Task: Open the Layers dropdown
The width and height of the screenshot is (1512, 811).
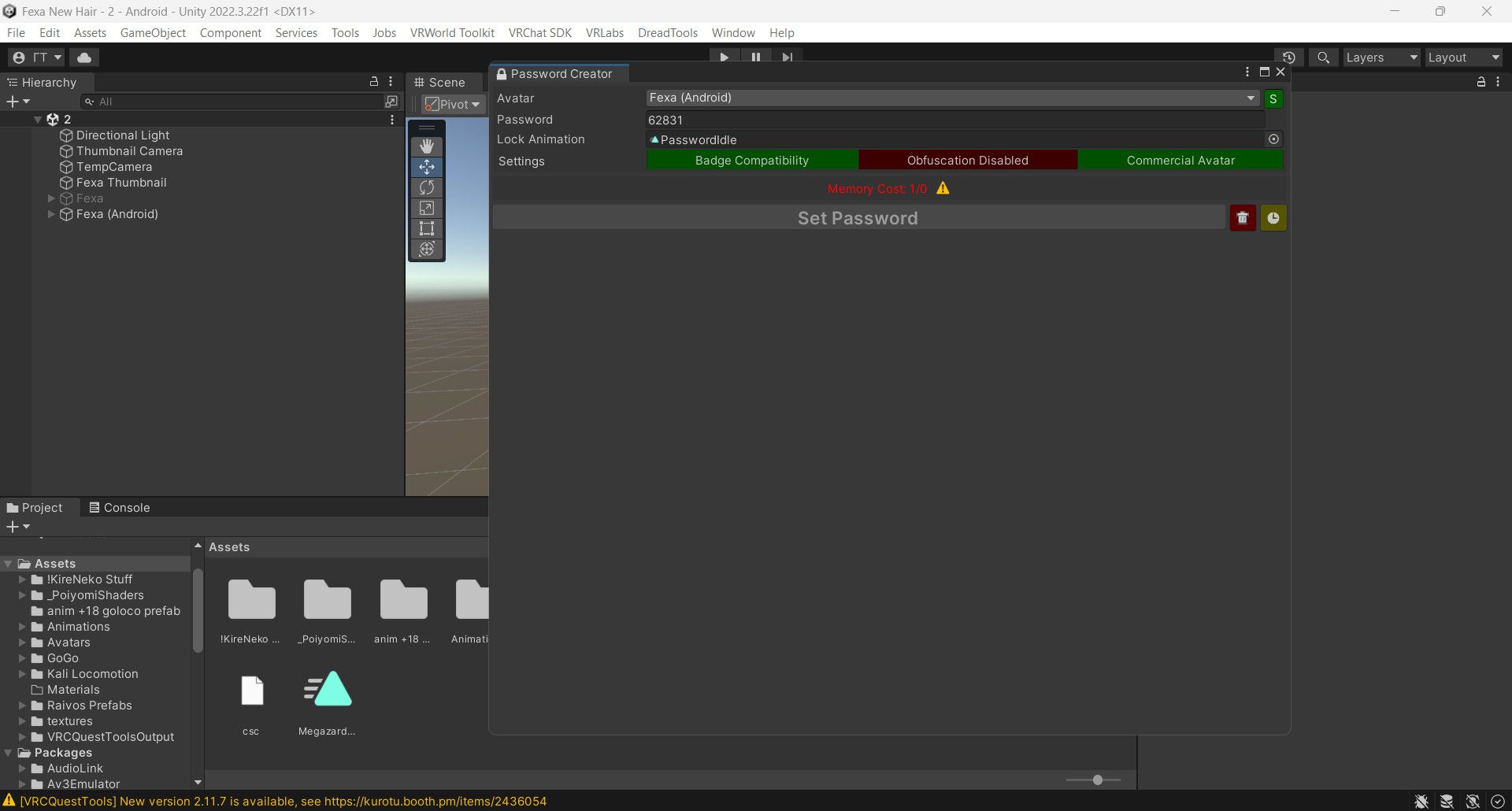Action: point(1381,57)
